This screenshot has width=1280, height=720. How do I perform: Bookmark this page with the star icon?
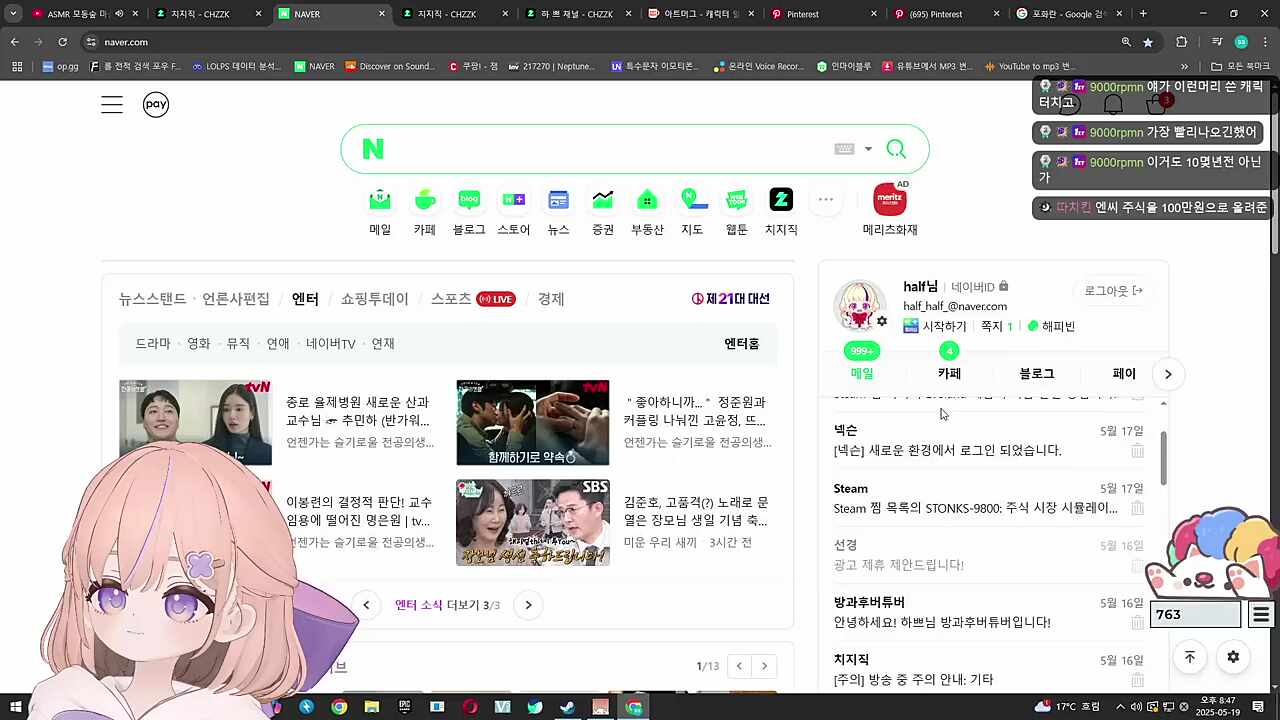[x=1148, y=42]
